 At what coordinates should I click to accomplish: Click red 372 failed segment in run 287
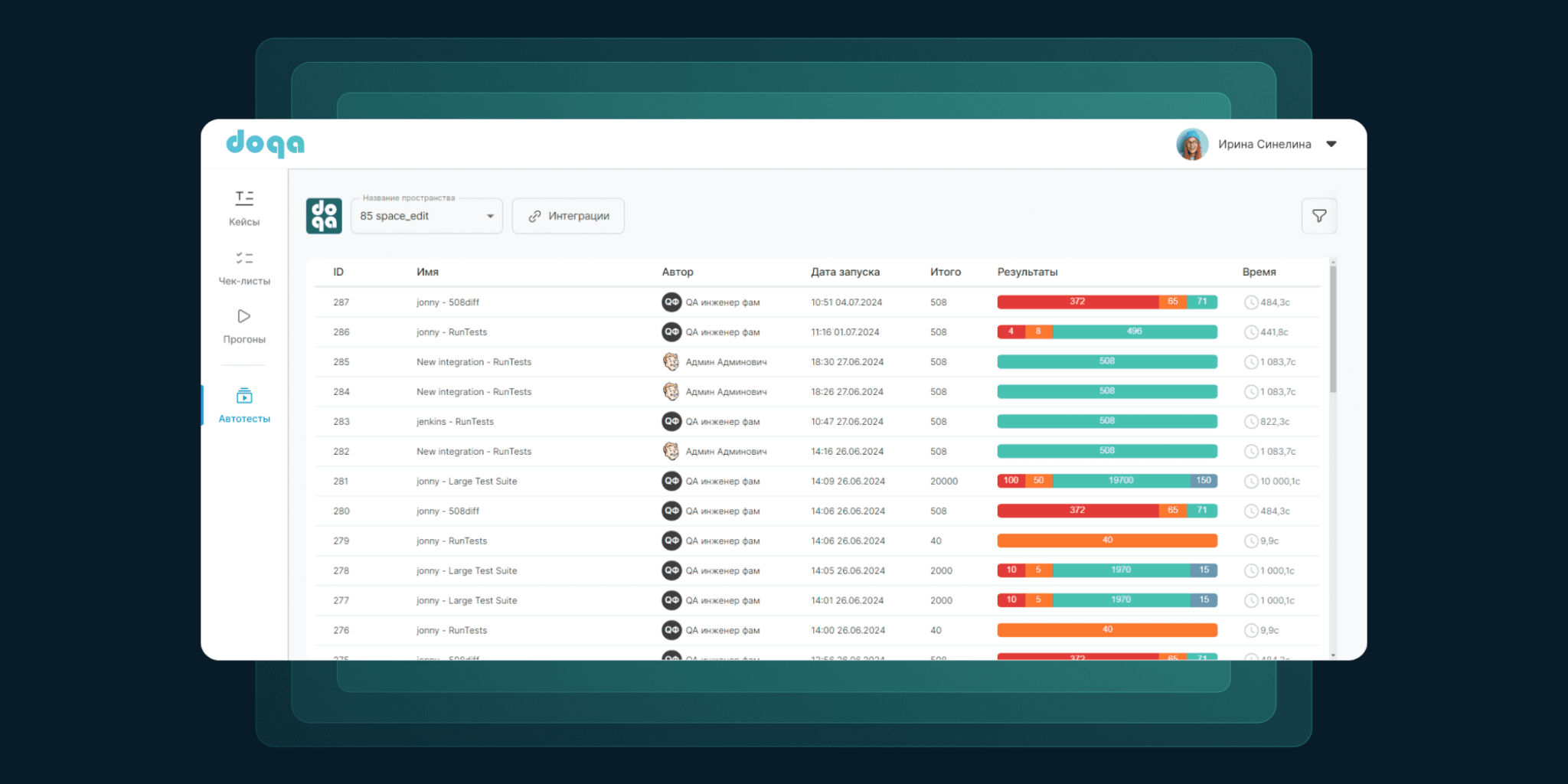pos(1076,302)
